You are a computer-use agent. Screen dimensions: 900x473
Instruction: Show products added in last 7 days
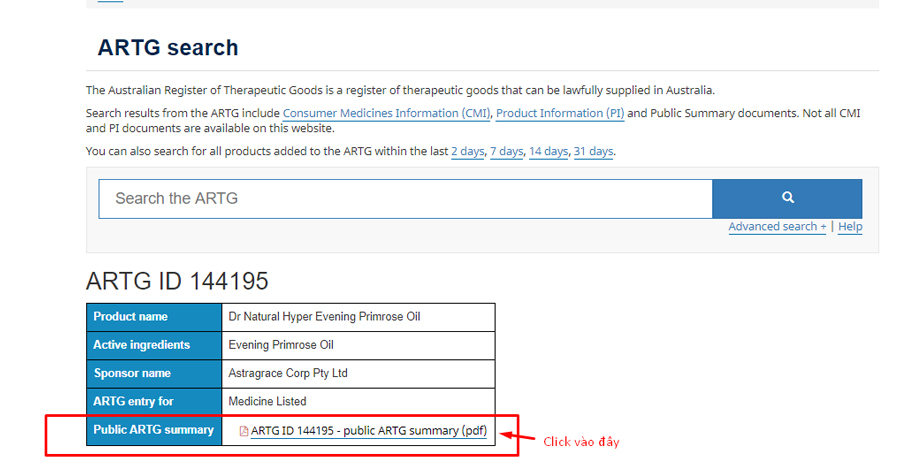(x=506, y=152)
